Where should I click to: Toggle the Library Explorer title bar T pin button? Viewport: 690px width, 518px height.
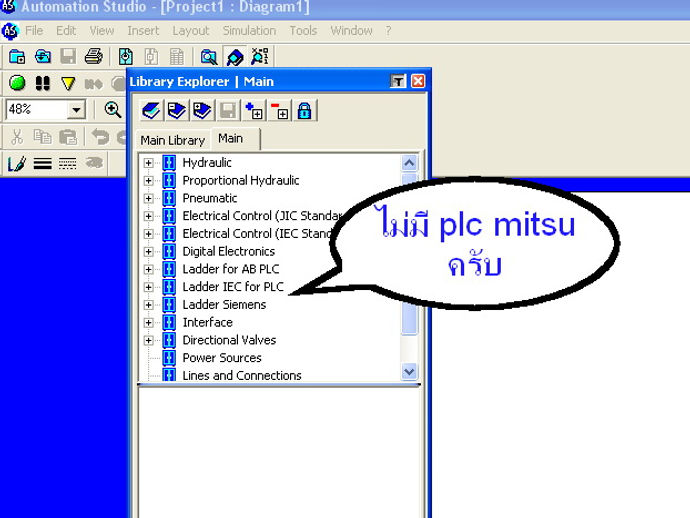(398, 81)
